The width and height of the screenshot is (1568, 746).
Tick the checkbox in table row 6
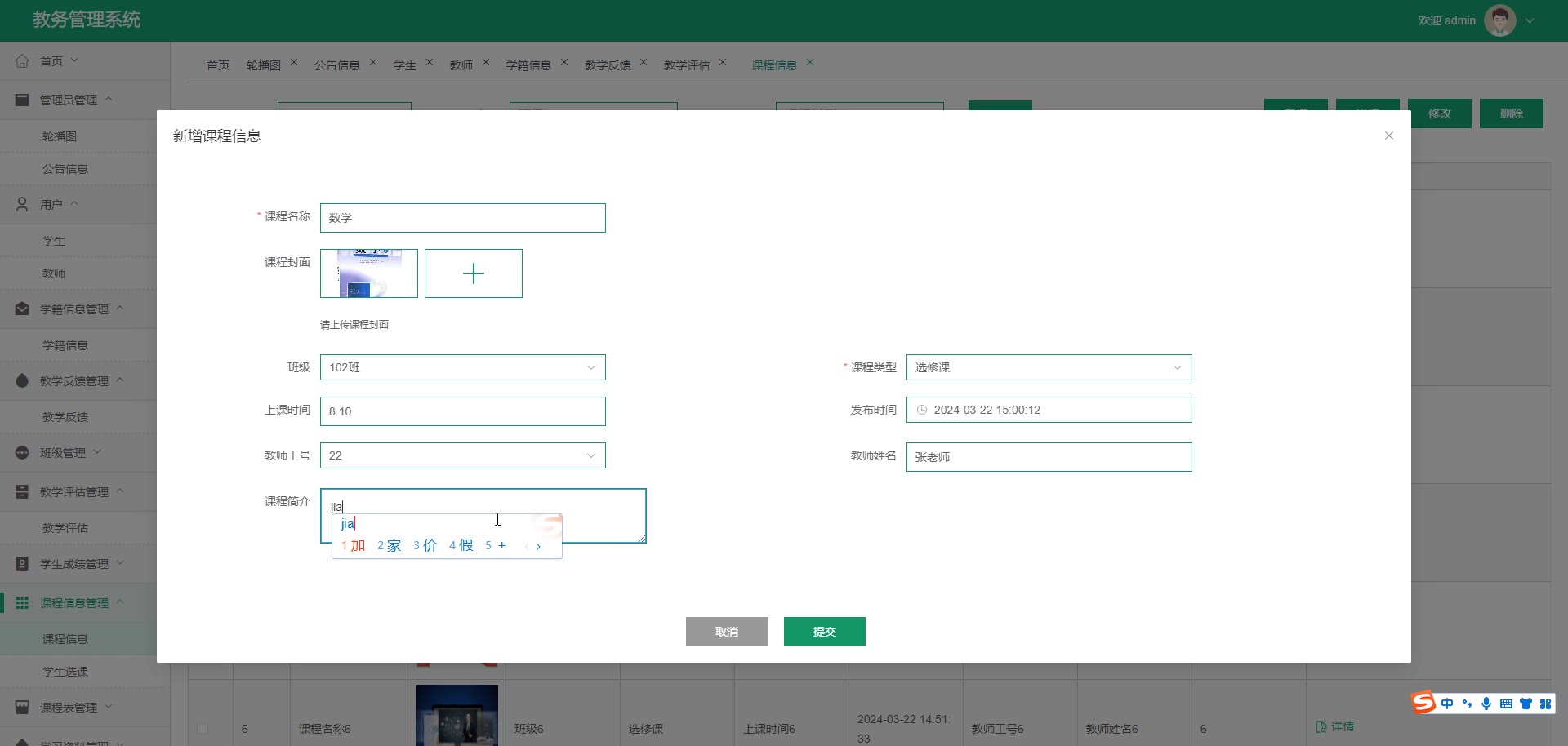click(203, 728)
